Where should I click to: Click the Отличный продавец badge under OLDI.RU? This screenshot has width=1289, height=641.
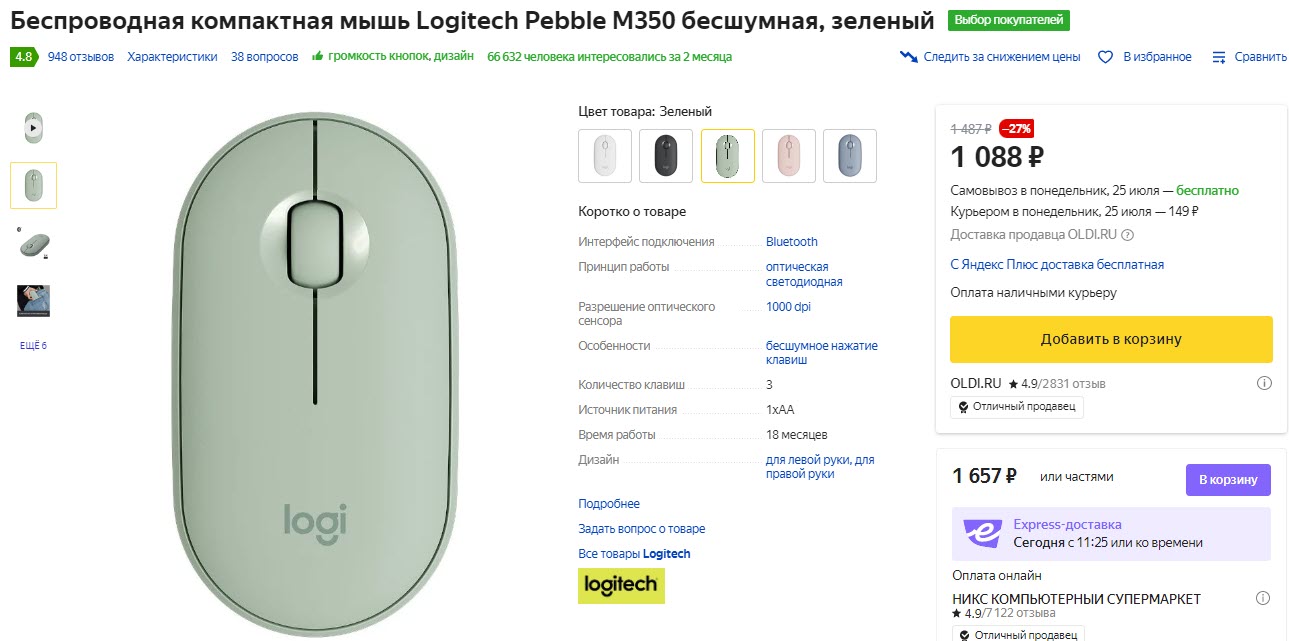[1017, 407]
